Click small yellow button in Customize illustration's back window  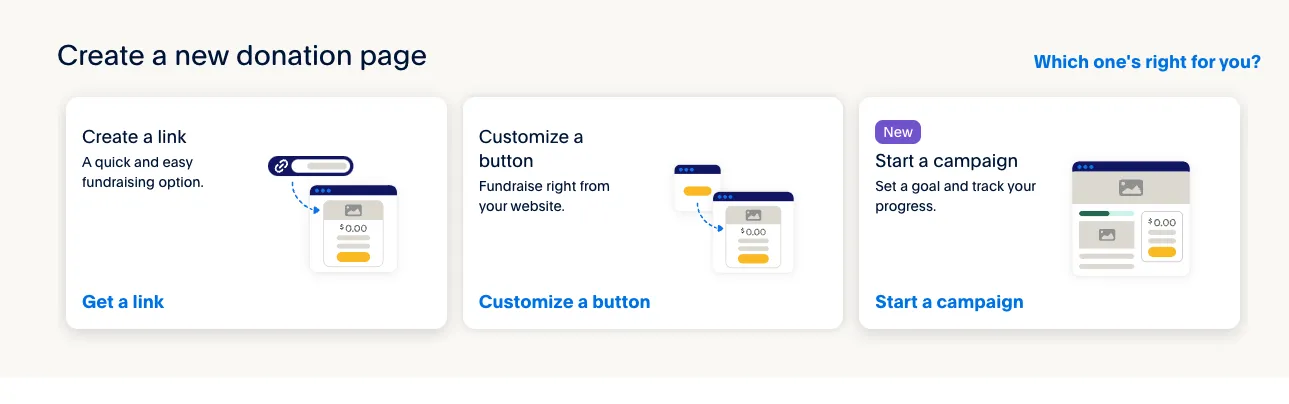tap(697, 191)
